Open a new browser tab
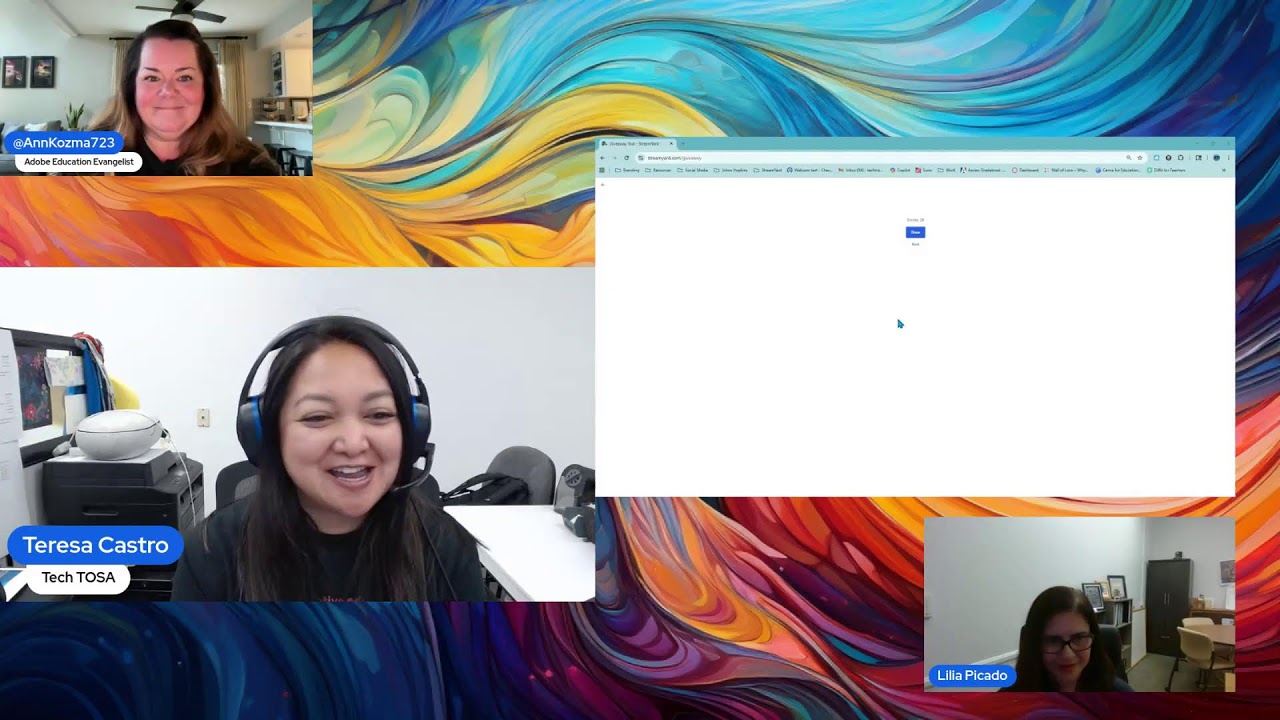 pyautogui.click(x=683, y=143)
